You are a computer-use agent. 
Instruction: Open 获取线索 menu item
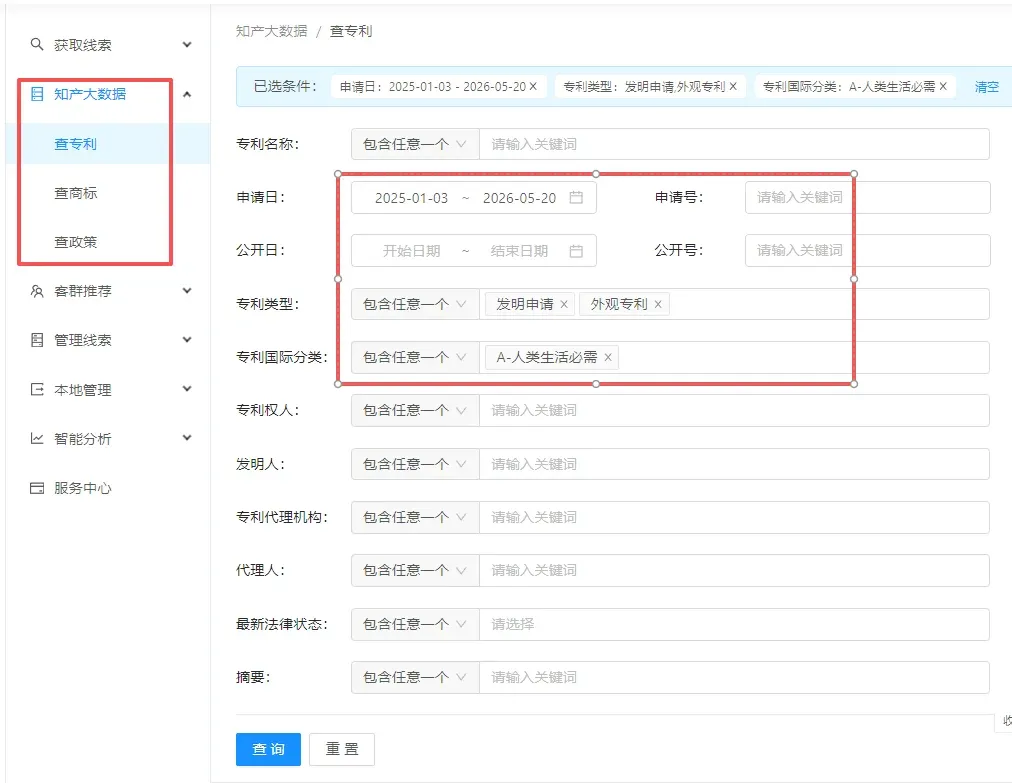tap(83, 45)
